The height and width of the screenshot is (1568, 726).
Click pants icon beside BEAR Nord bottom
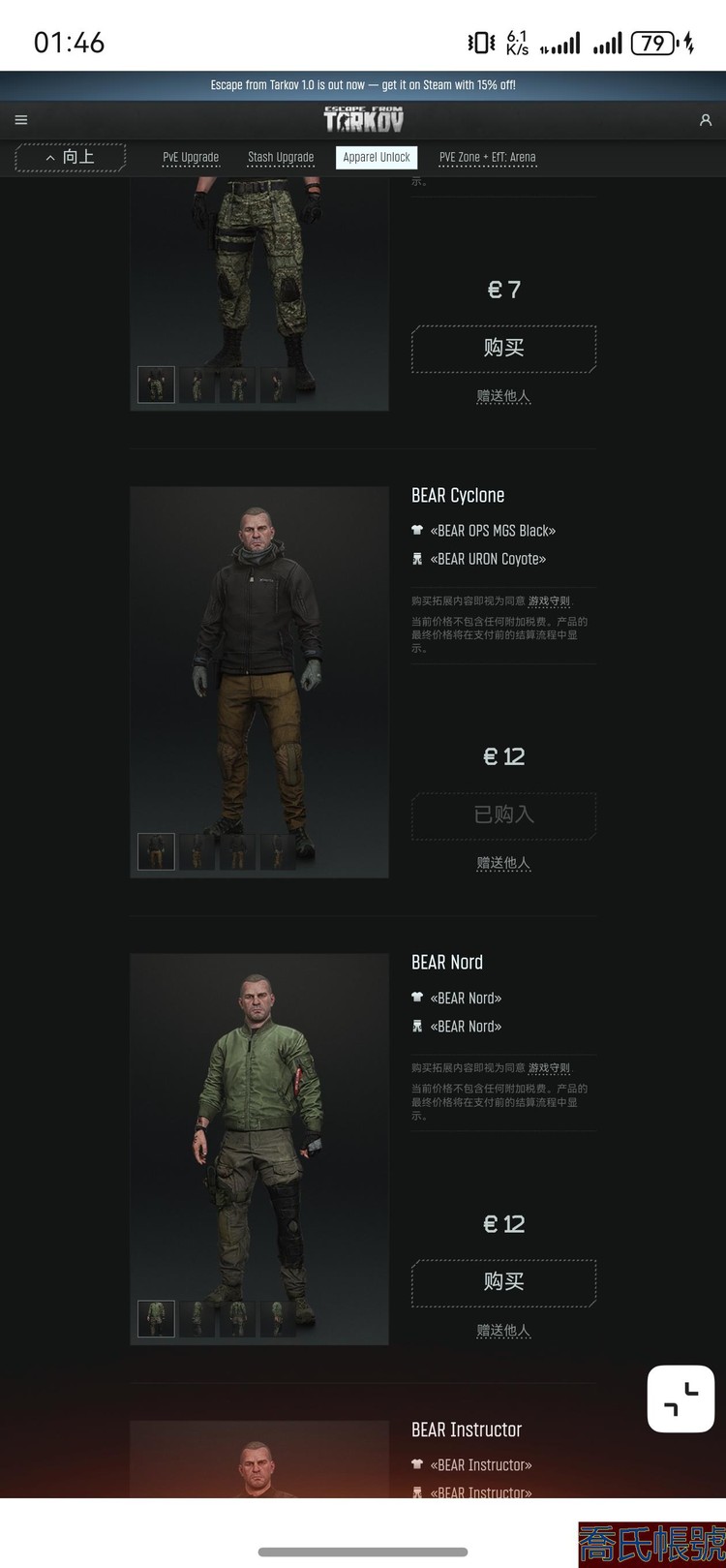click(x=417, y=1026)
